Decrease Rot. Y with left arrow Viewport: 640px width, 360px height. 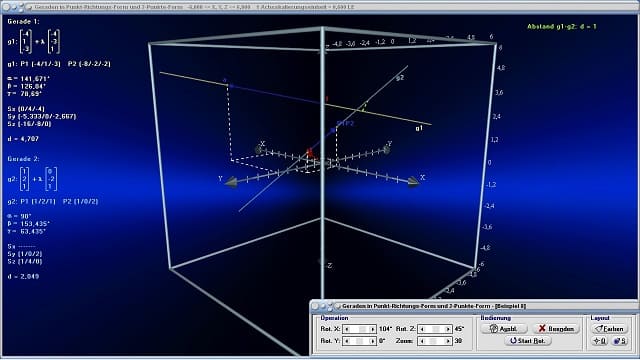click(347, 341)
